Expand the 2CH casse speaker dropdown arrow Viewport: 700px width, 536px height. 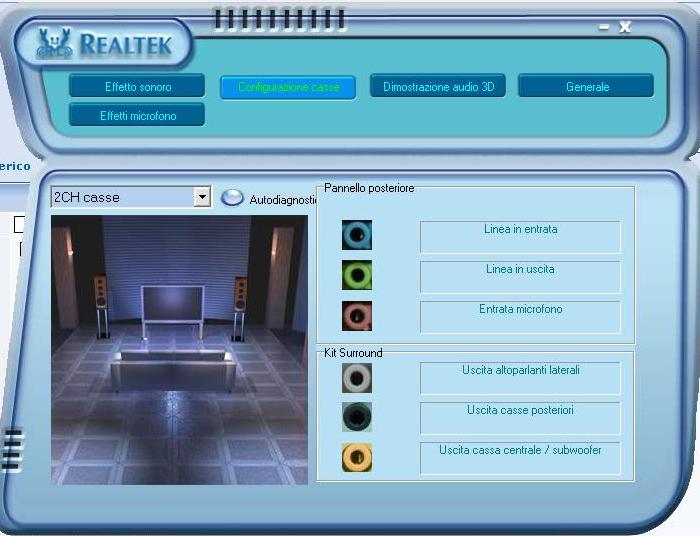(x=202, y=197)
